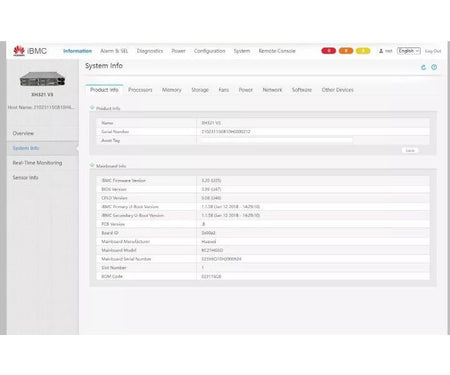Select Sensor Info in sidebar
450x375 pixels.
25,177
